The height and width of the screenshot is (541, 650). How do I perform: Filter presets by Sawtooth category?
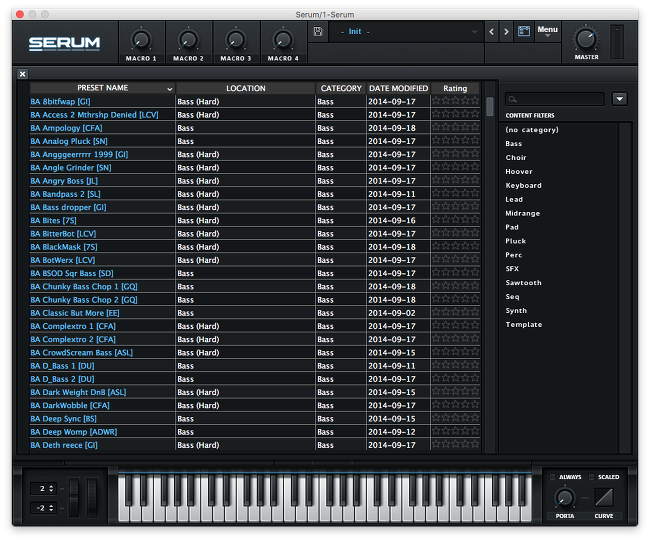(523, 283)
